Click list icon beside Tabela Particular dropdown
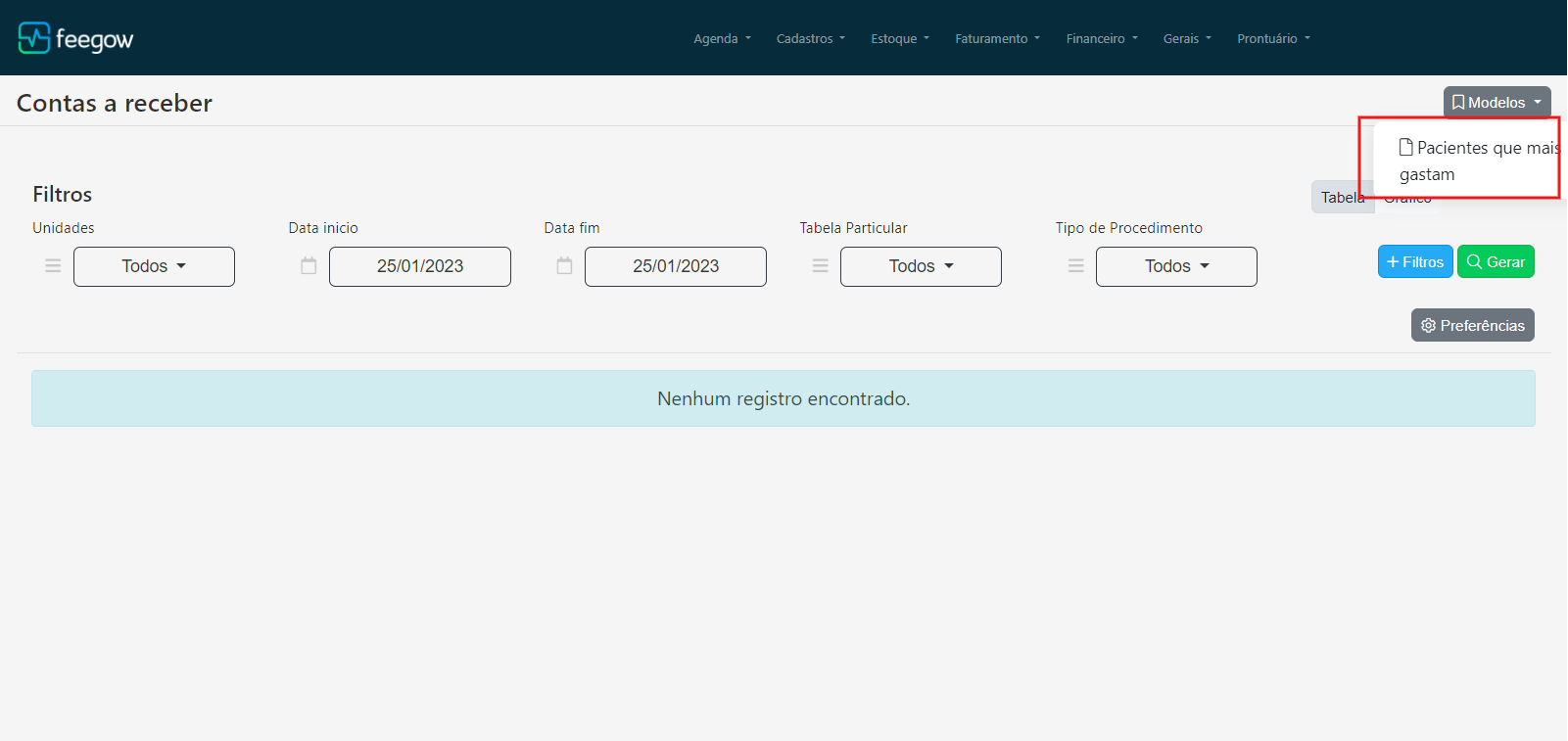The height and width of the screenshot is (741, 1568). [x=821, y=266]
